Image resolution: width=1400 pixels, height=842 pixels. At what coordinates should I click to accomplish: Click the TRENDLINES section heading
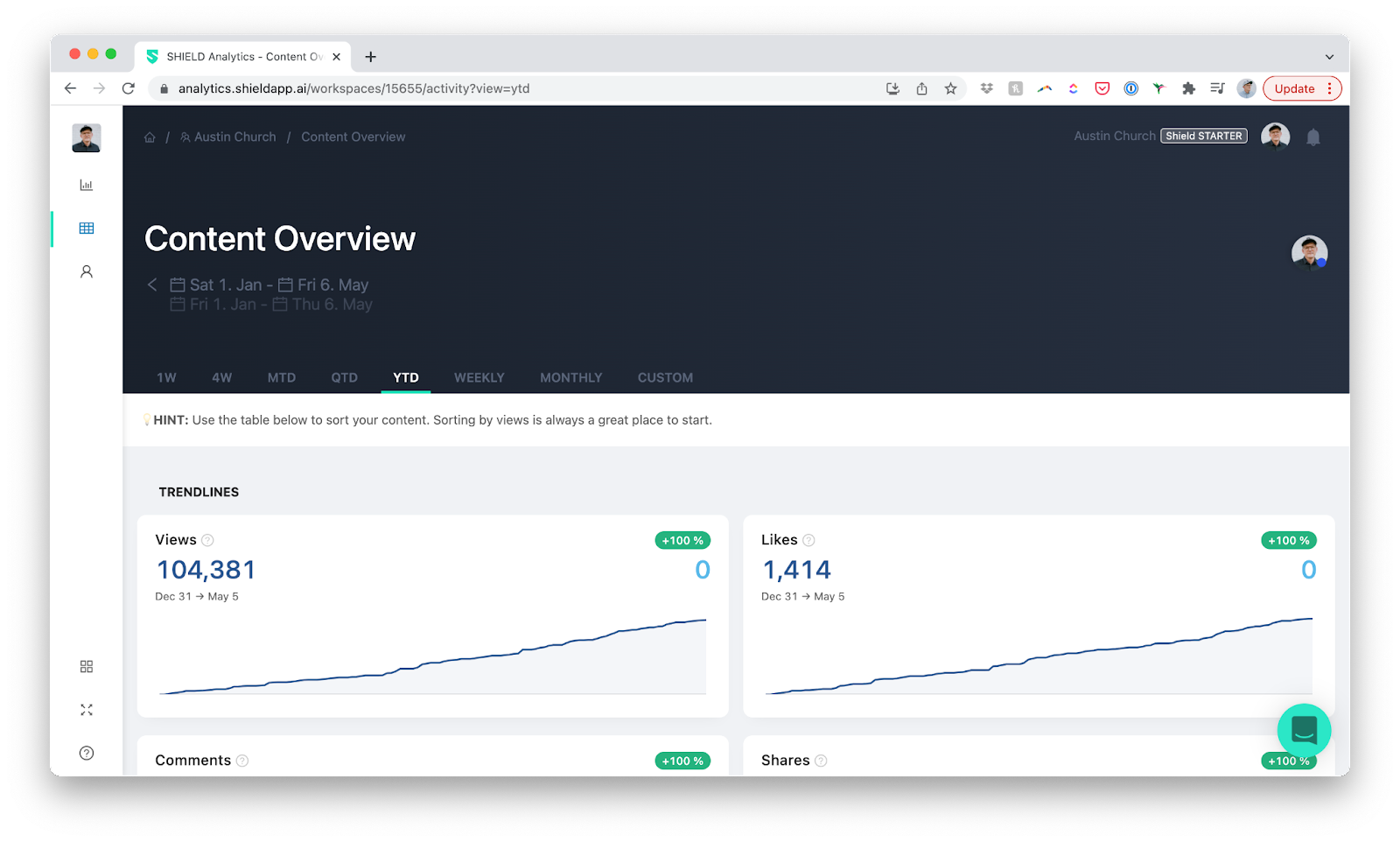click(199, 492)
